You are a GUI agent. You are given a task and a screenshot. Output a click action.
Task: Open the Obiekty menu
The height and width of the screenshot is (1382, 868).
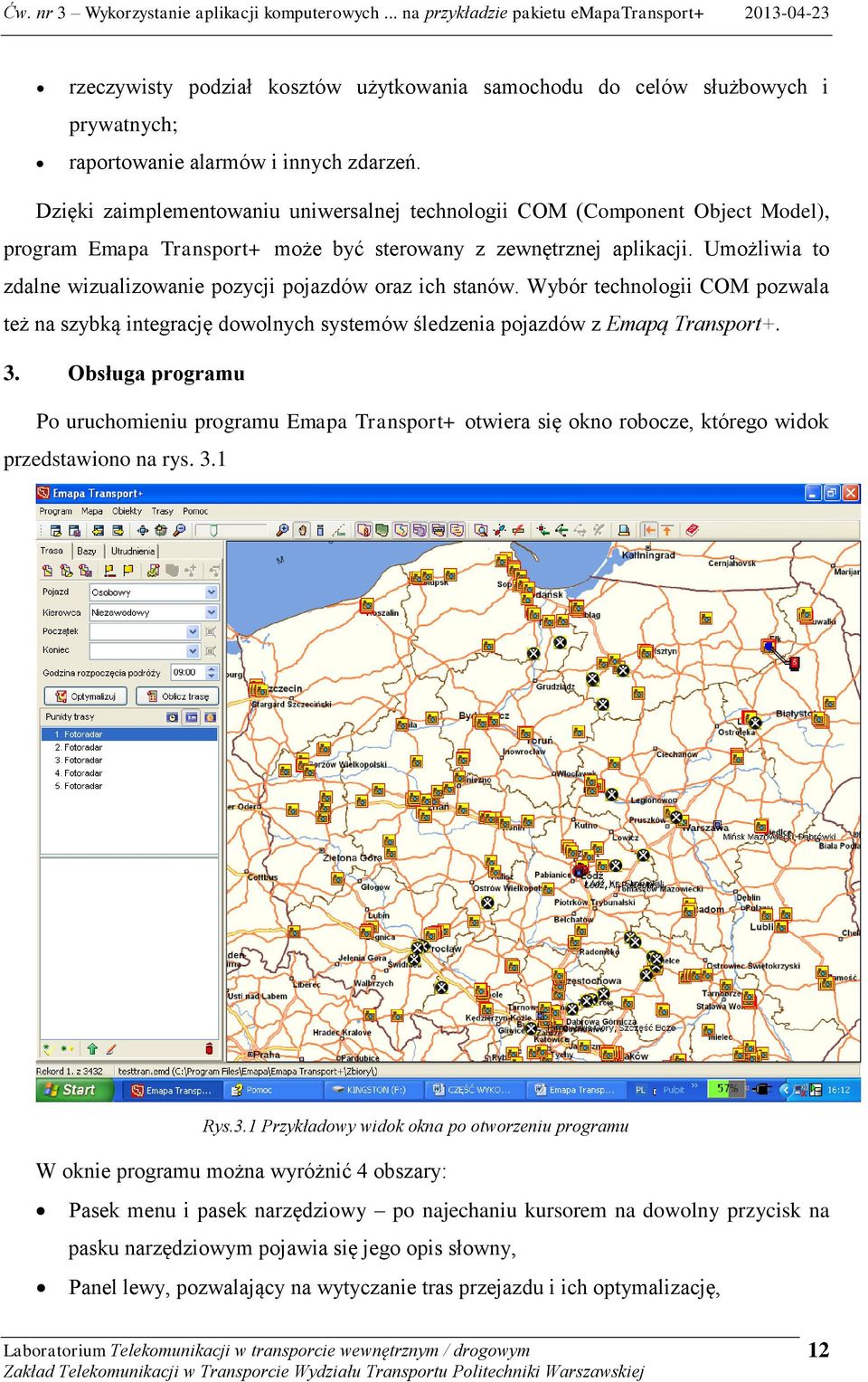coord(127,511)
